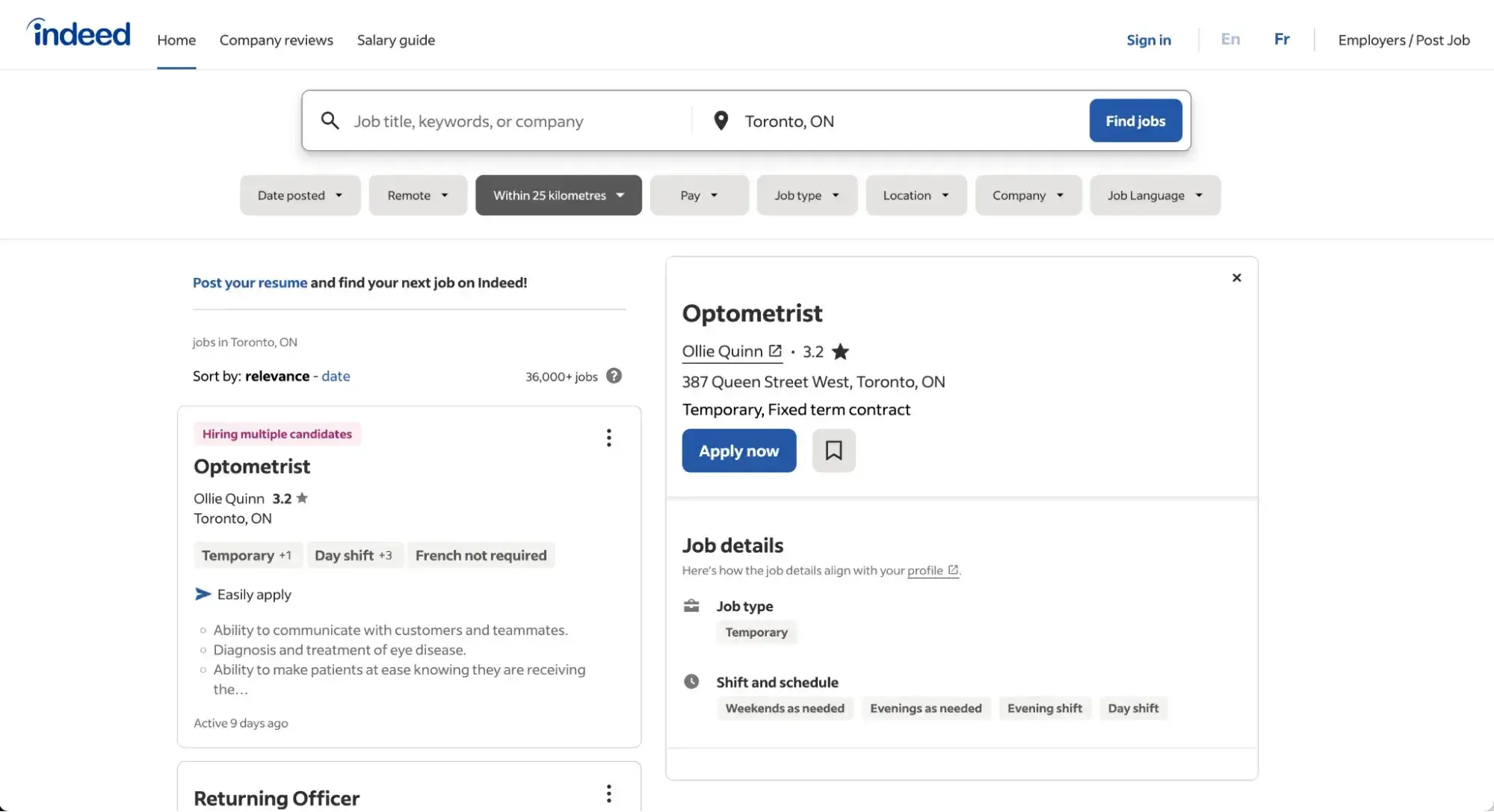Expand the Company filter
Screen dimensions: 1494x812
pos(1028,195)
